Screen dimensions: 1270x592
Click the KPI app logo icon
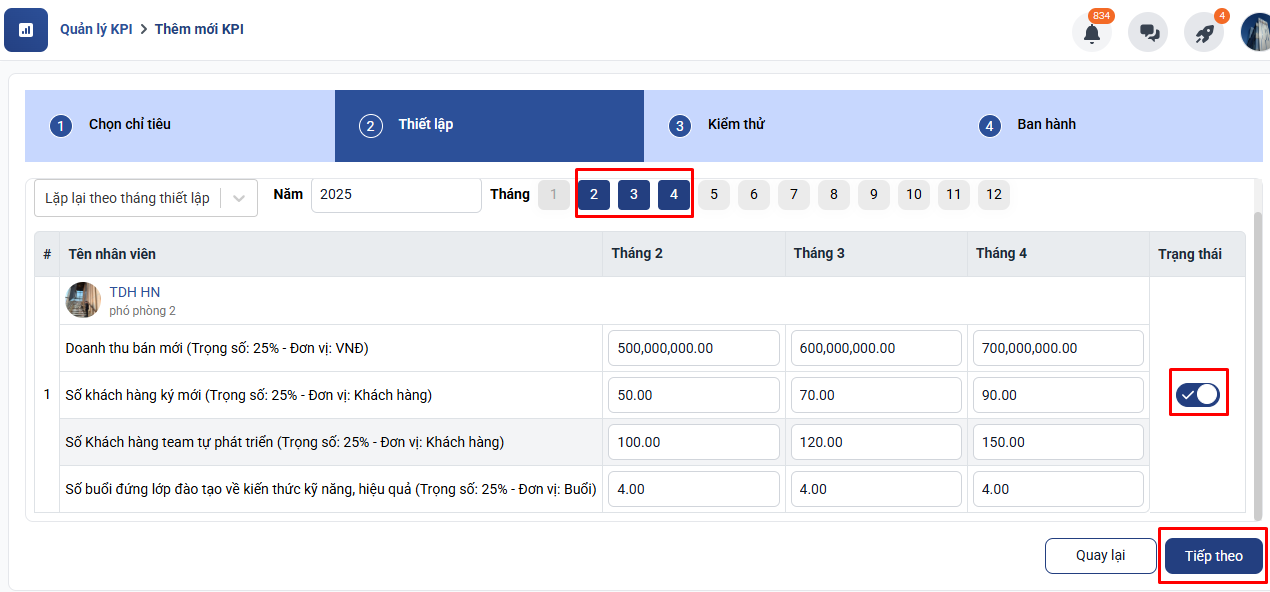[x=26, y=30]
